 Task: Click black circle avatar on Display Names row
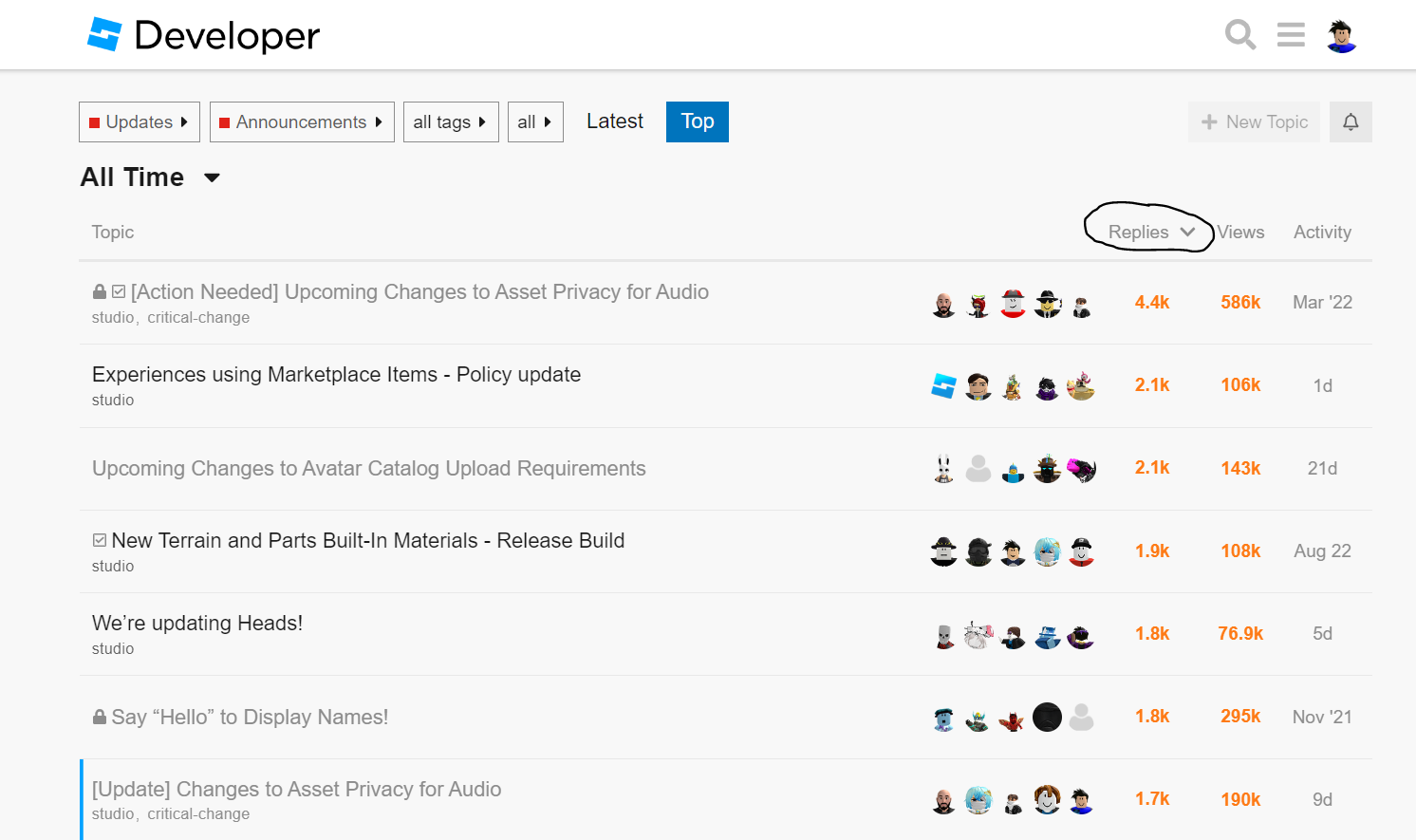[x=1047, y=717]
